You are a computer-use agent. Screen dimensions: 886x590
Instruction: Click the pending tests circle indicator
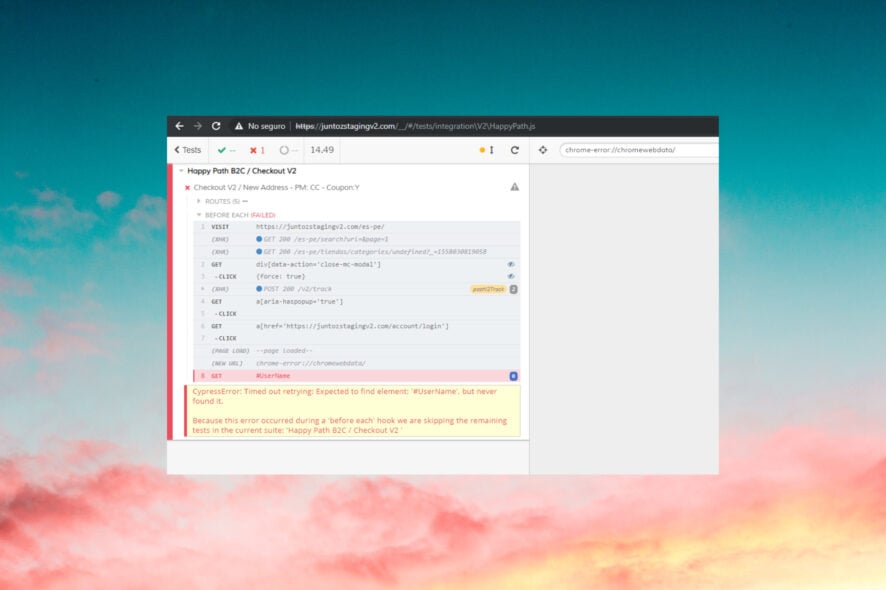pos(284,149)
